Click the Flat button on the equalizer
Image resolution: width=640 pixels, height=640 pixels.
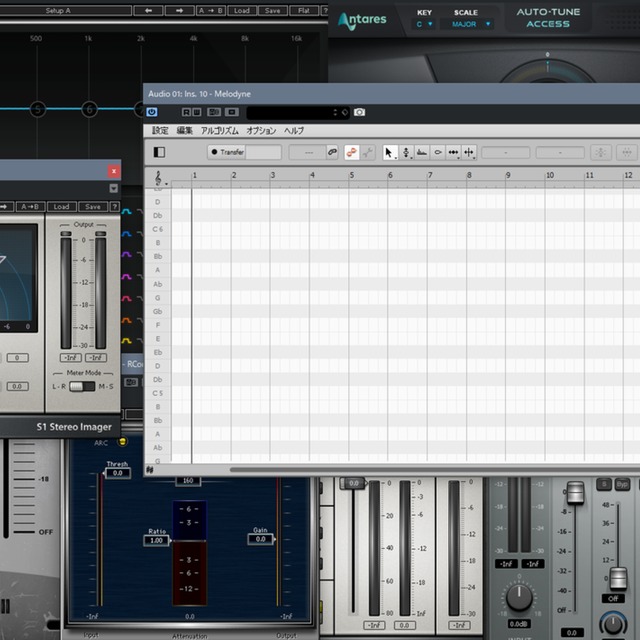click(x=303, y=10)
